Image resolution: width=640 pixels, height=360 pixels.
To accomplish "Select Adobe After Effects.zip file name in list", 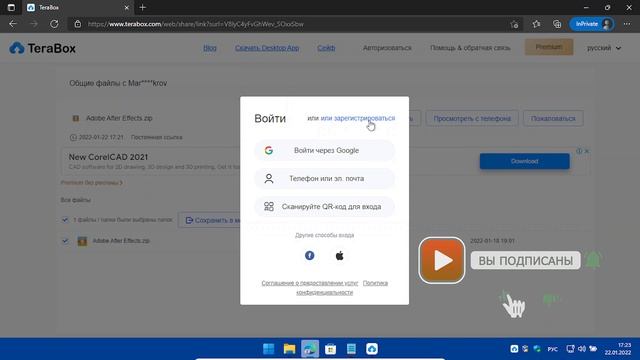I will point(121,240).
